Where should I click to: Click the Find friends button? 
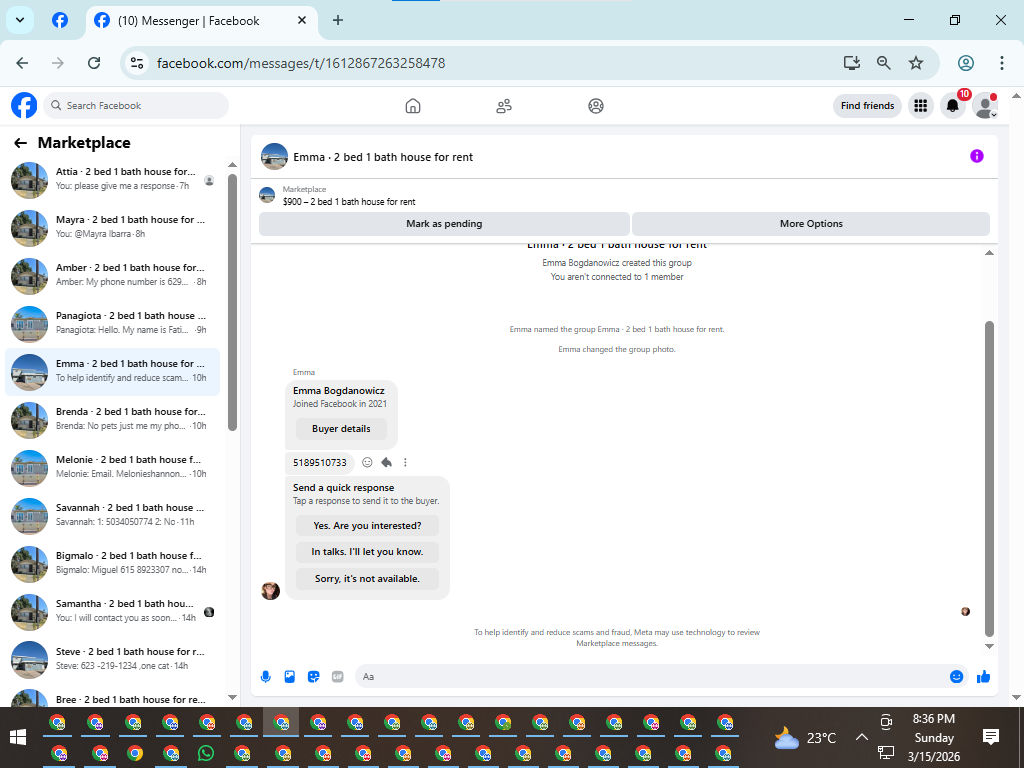coord(867,106)
